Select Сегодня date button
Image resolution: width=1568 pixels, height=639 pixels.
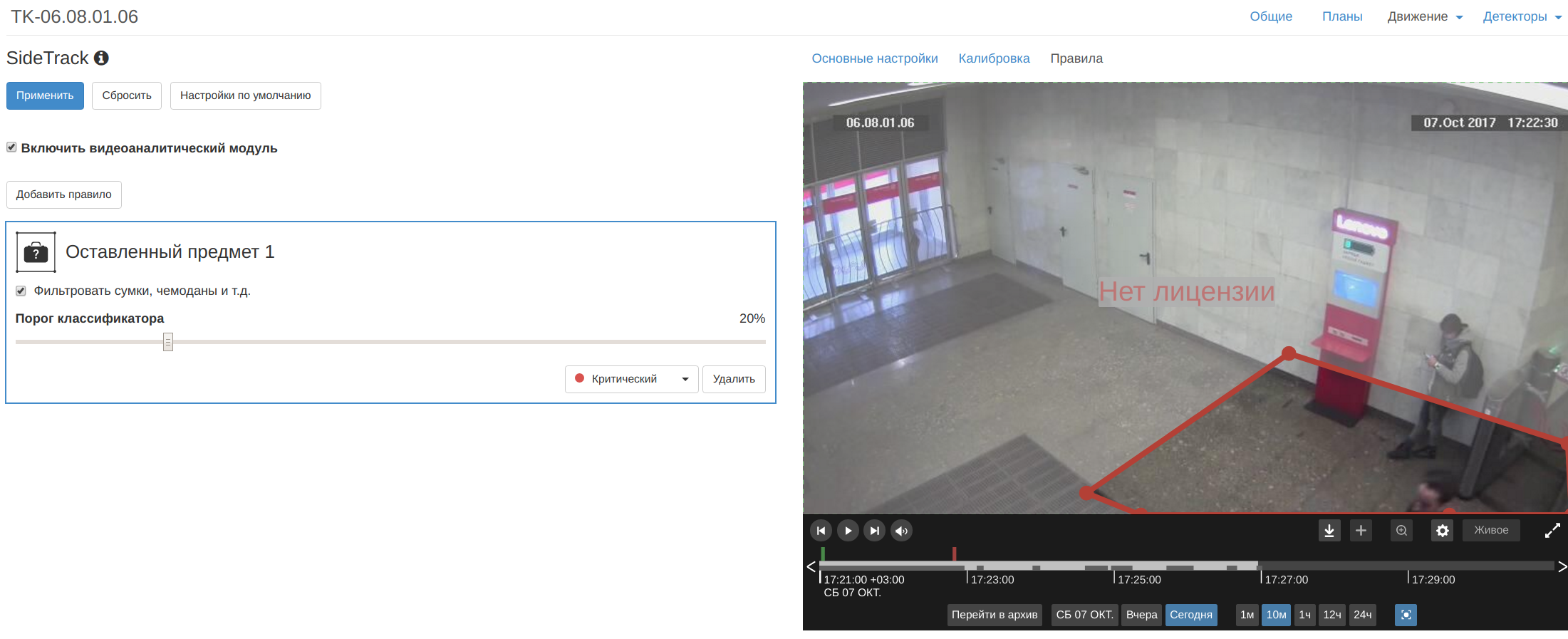[x=1191, y=615]
